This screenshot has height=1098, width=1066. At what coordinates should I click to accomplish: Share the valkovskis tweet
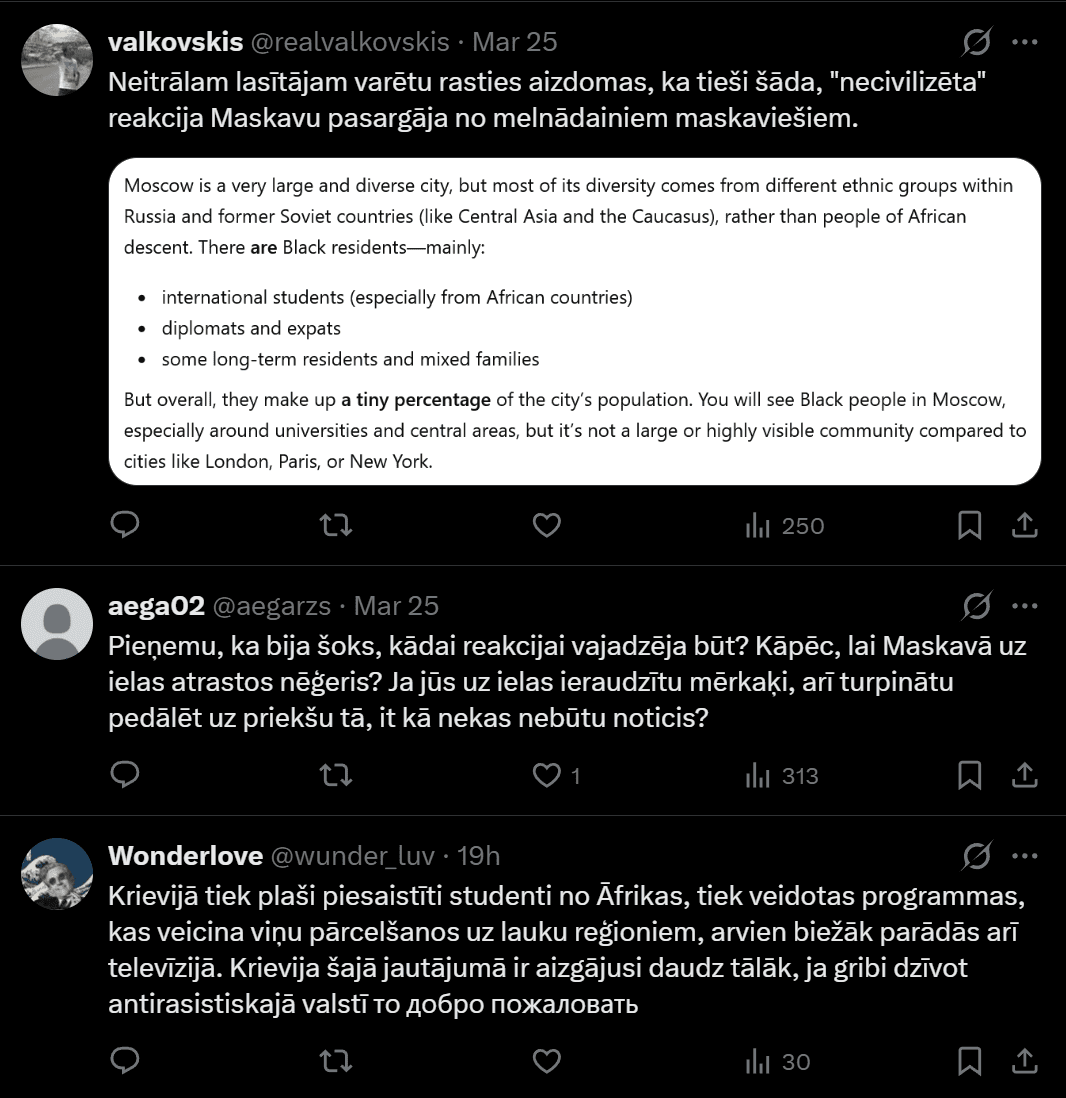(x=1024, y=525)
